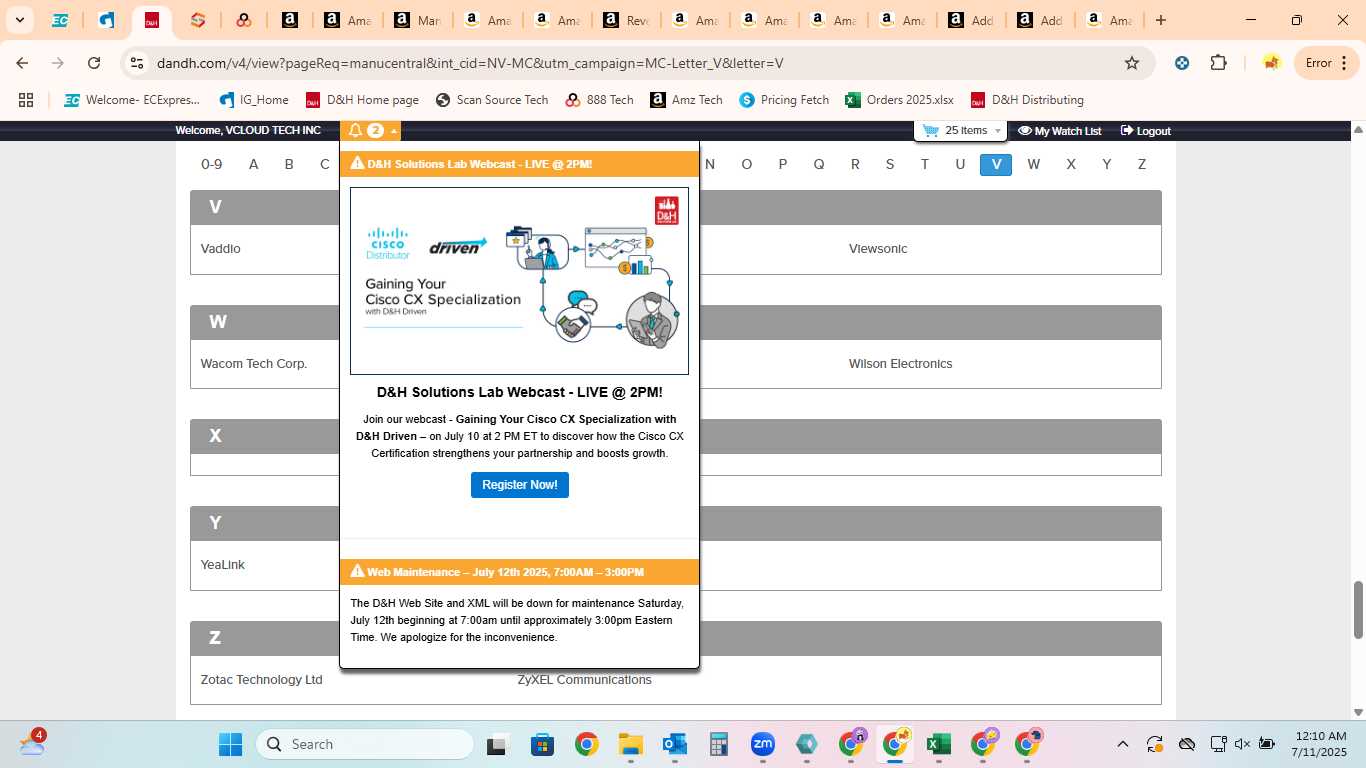Click the Register Now! button
Image resolution: width=1366 pixels, height=768 pixels.
(x=520, y=485)
